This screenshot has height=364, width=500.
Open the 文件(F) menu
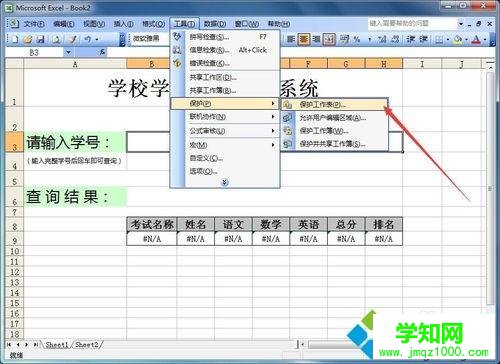[34, 24]
